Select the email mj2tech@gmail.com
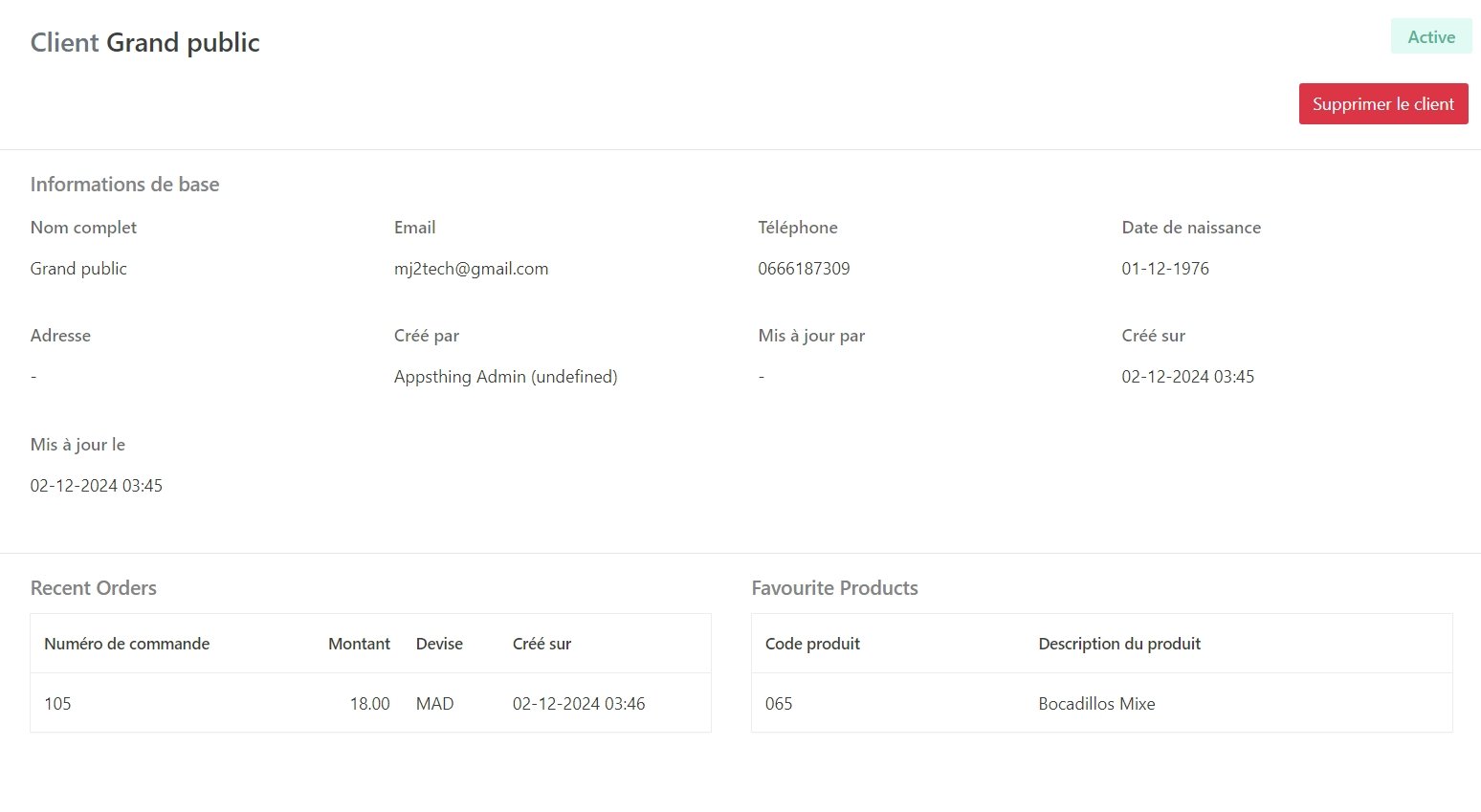The height and width of the screenshot is (812, 1481). tap(471, 269)
